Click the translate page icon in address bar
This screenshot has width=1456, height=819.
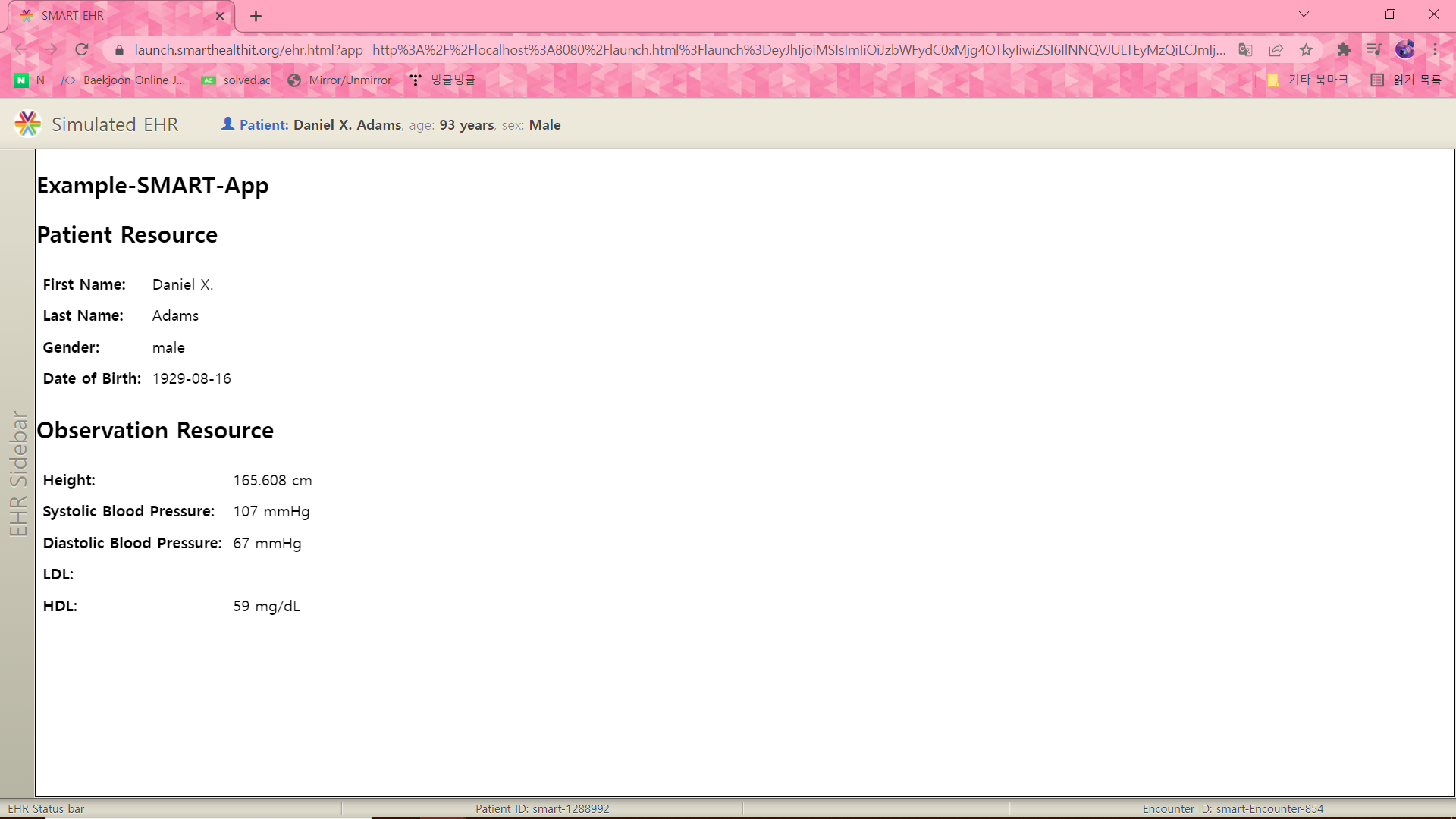(x=1245, y=50)
